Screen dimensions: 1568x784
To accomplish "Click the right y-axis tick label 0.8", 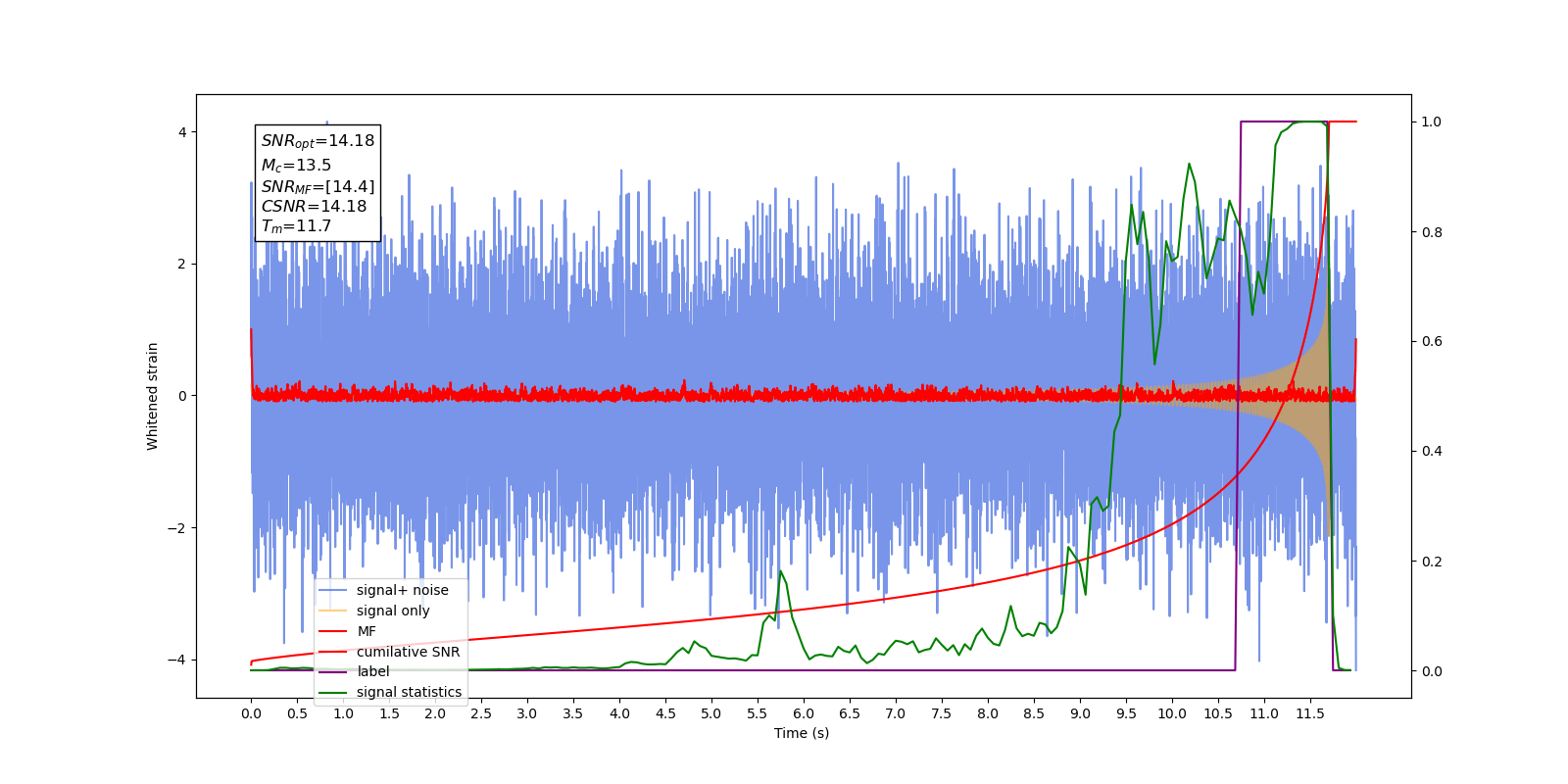I will click(x=1432, y=232).
